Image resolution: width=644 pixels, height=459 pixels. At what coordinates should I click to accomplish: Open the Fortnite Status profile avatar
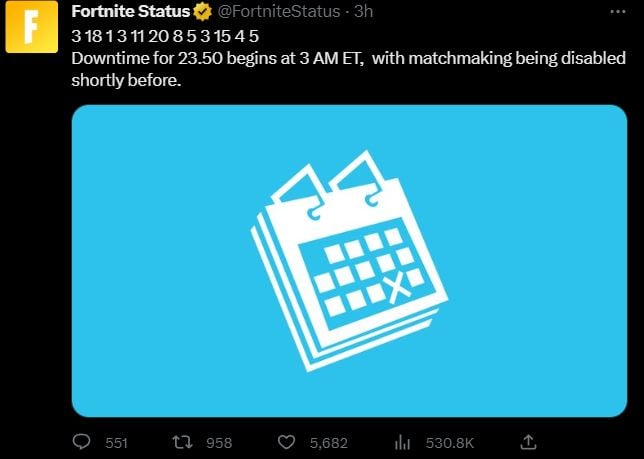[x=32, y=27]
